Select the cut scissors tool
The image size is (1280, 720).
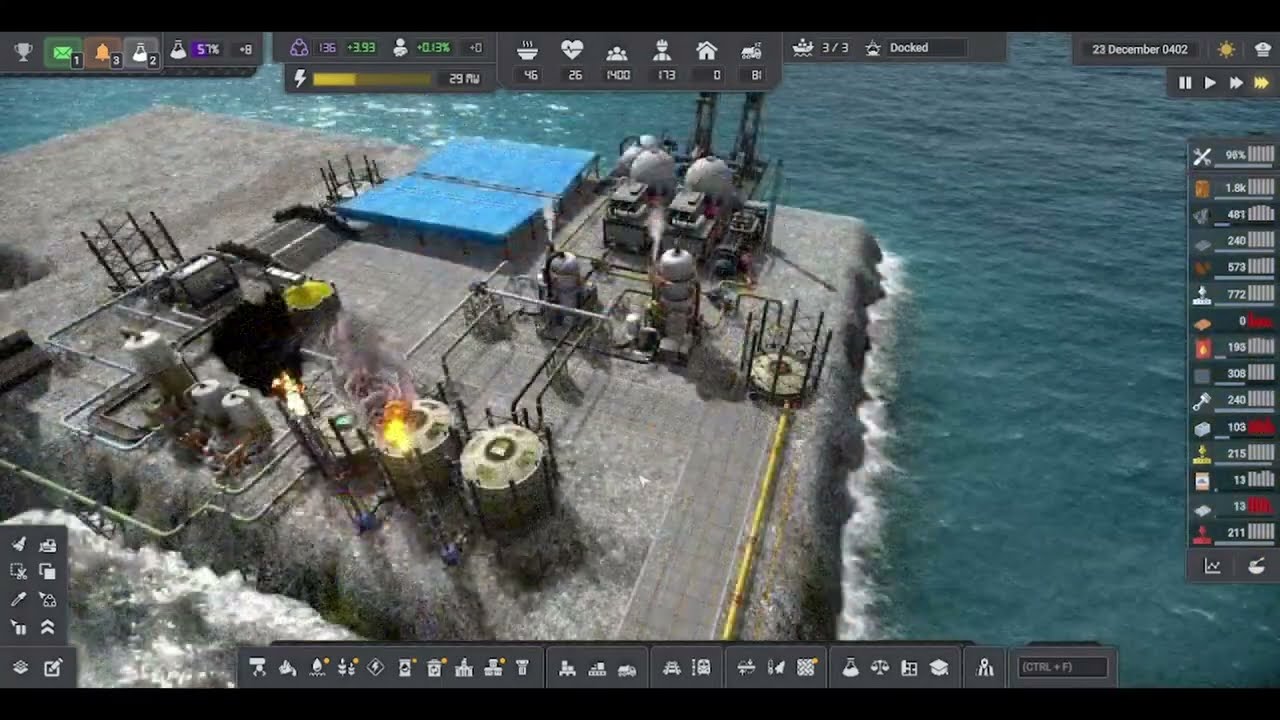[18, 572]
